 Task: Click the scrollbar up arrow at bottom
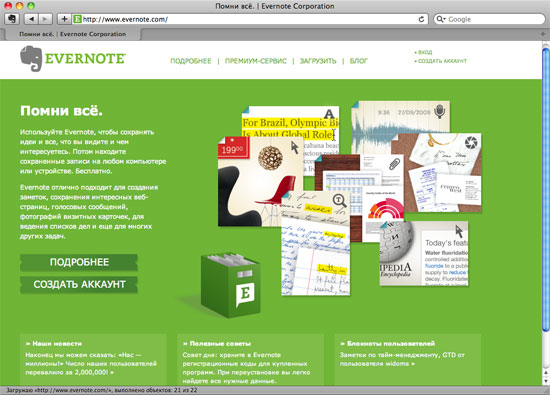[x=545, y=373]
